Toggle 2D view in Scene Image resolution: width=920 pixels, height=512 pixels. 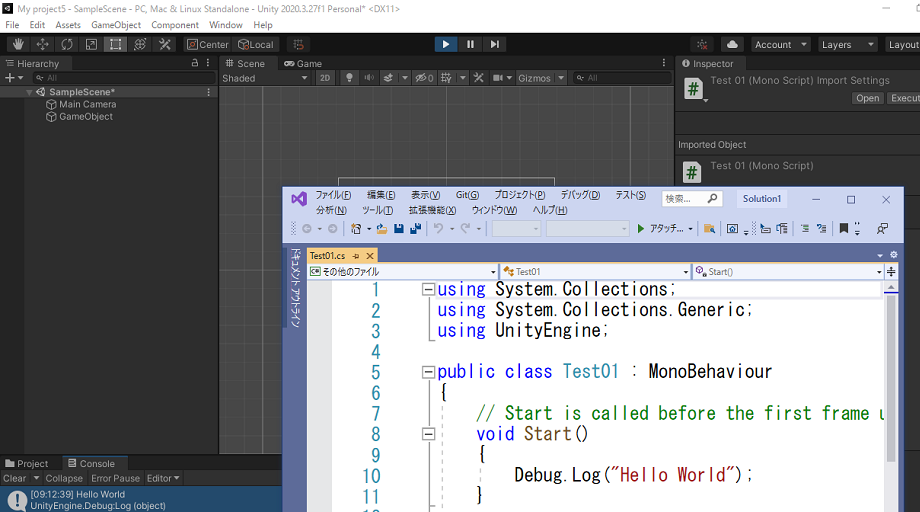(x=325, y=78)
